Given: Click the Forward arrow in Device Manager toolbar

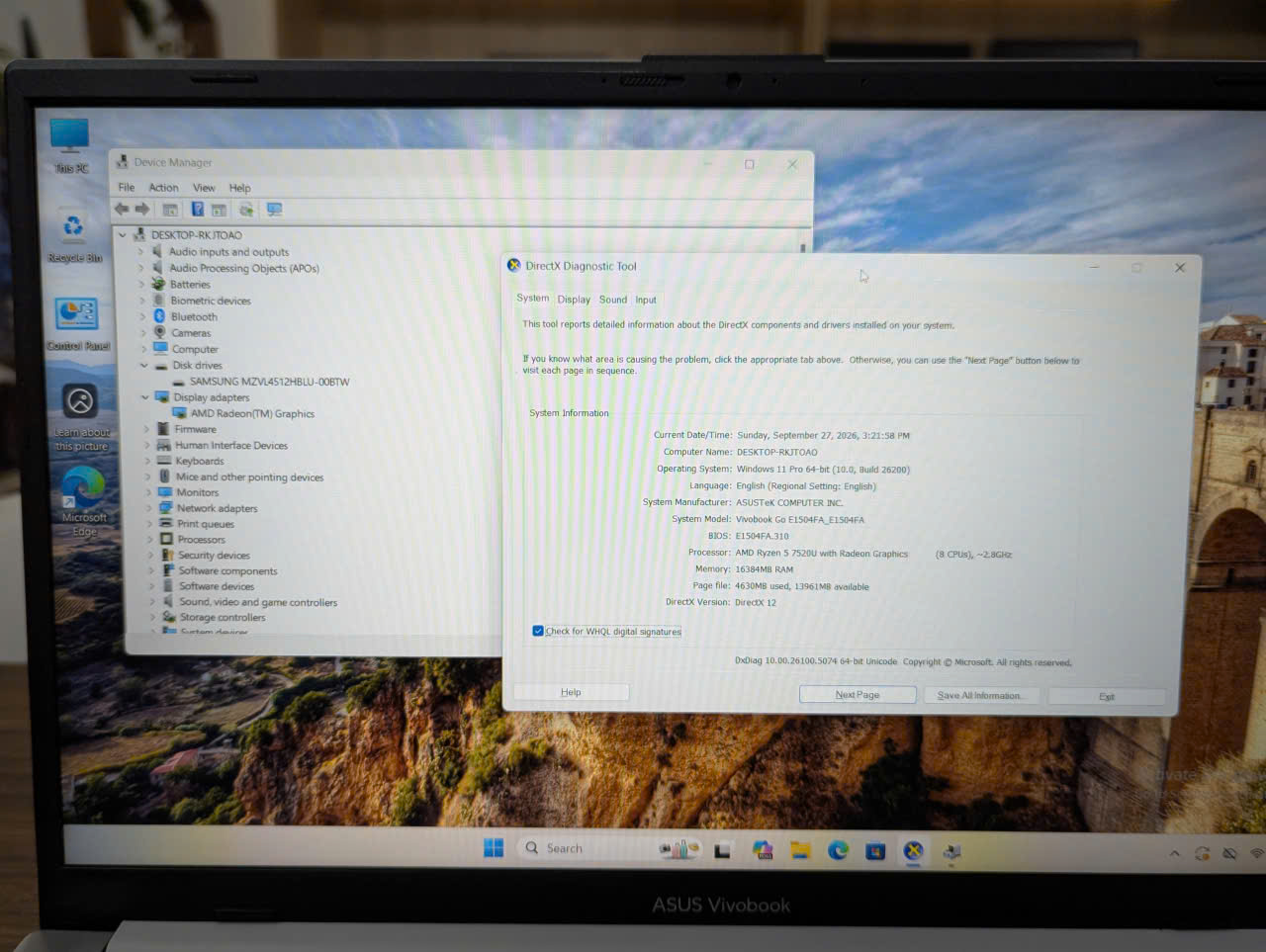Looking at the screenshot, I should [x=142, y=210].
